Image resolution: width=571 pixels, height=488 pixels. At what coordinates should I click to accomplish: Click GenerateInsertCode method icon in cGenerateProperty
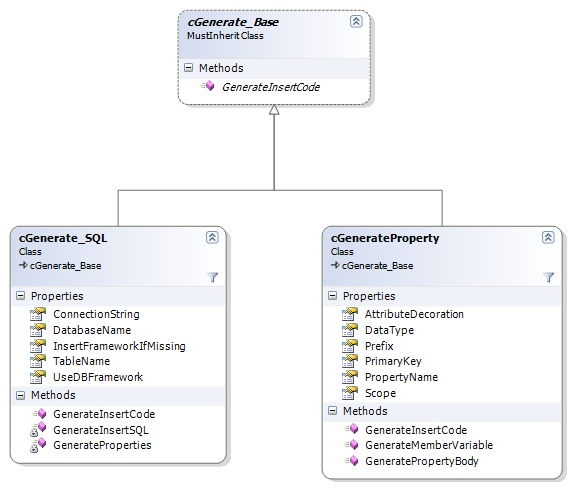click(x=351, y=429)
